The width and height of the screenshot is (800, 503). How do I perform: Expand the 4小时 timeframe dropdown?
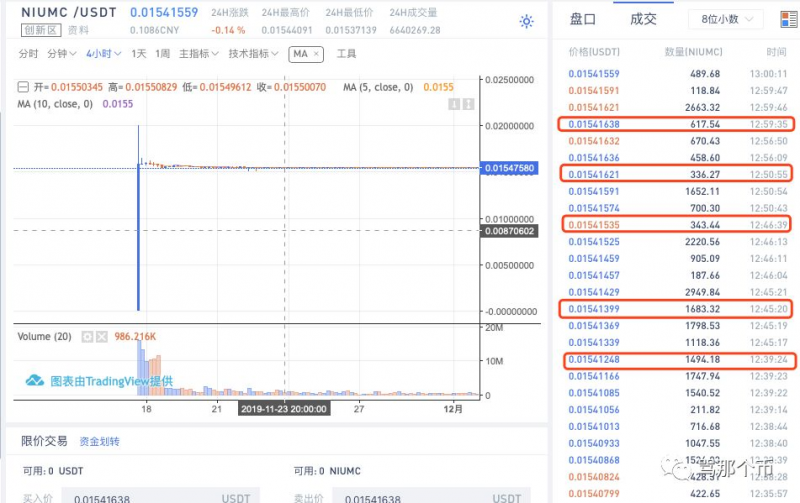pyautogui.click(x=103, y=53)
